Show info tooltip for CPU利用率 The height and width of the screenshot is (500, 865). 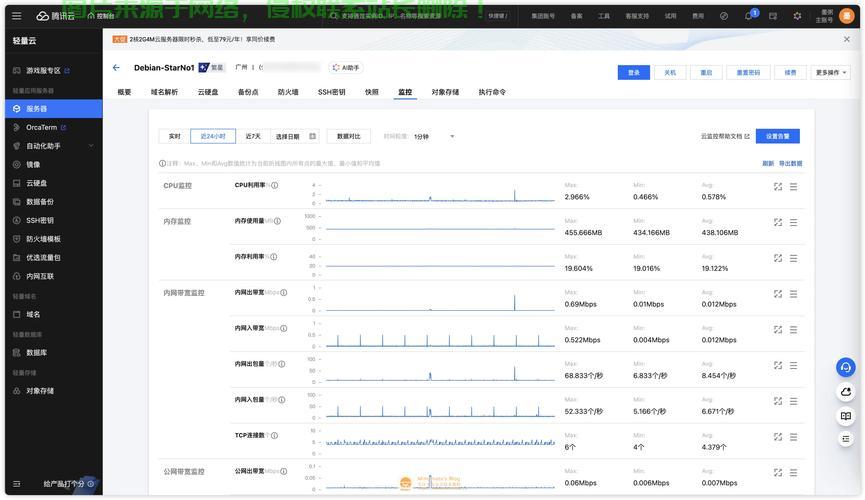274,185
